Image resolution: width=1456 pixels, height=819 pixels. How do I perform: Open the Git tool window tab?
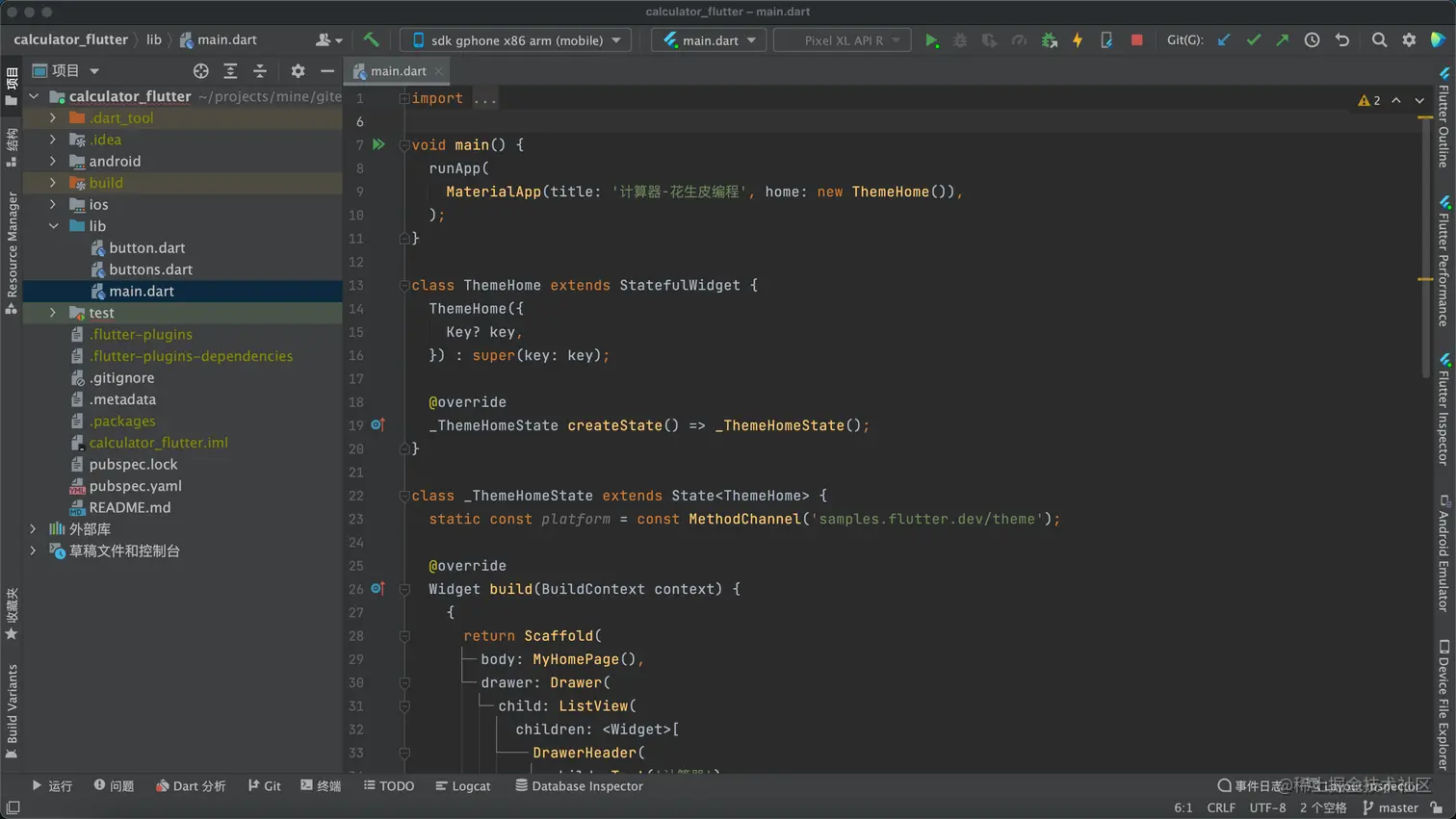(x=264, y=786)
